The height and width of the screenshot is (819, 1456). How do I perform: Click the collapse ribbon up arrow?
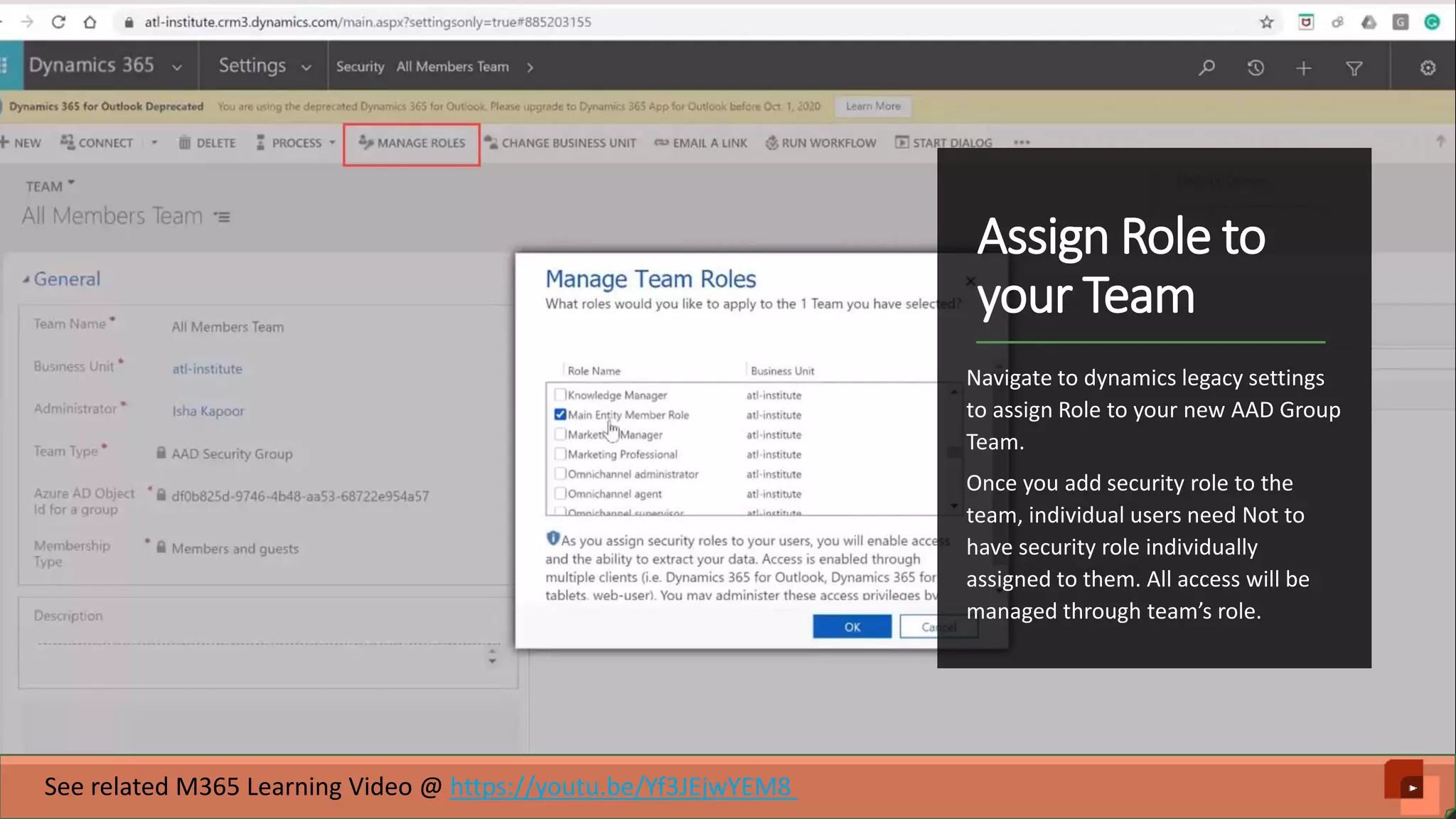click(x=1440, y=141)
